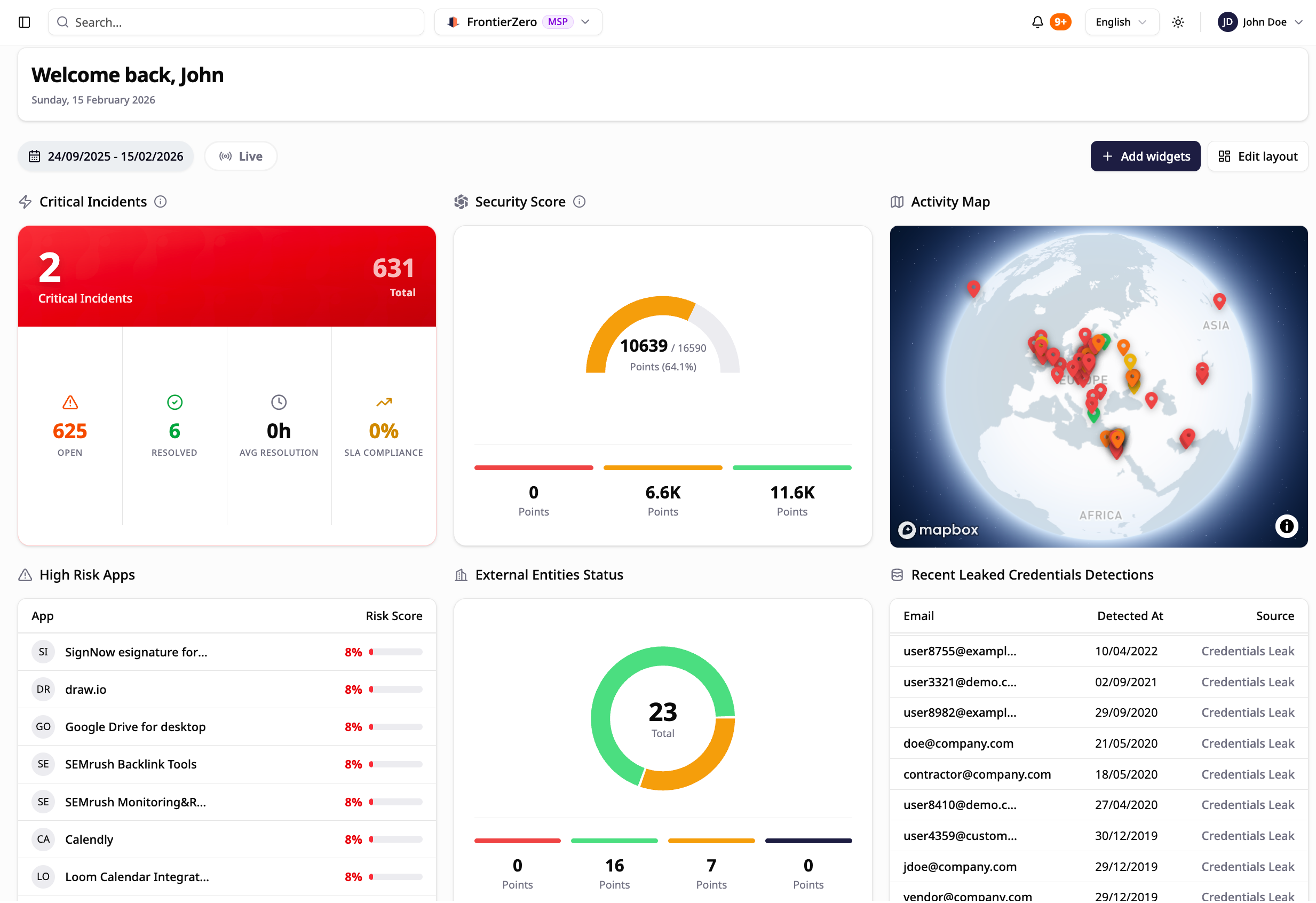
Task: Open FrontierZero MSP organization dropdown
Action: click(518, 22)
